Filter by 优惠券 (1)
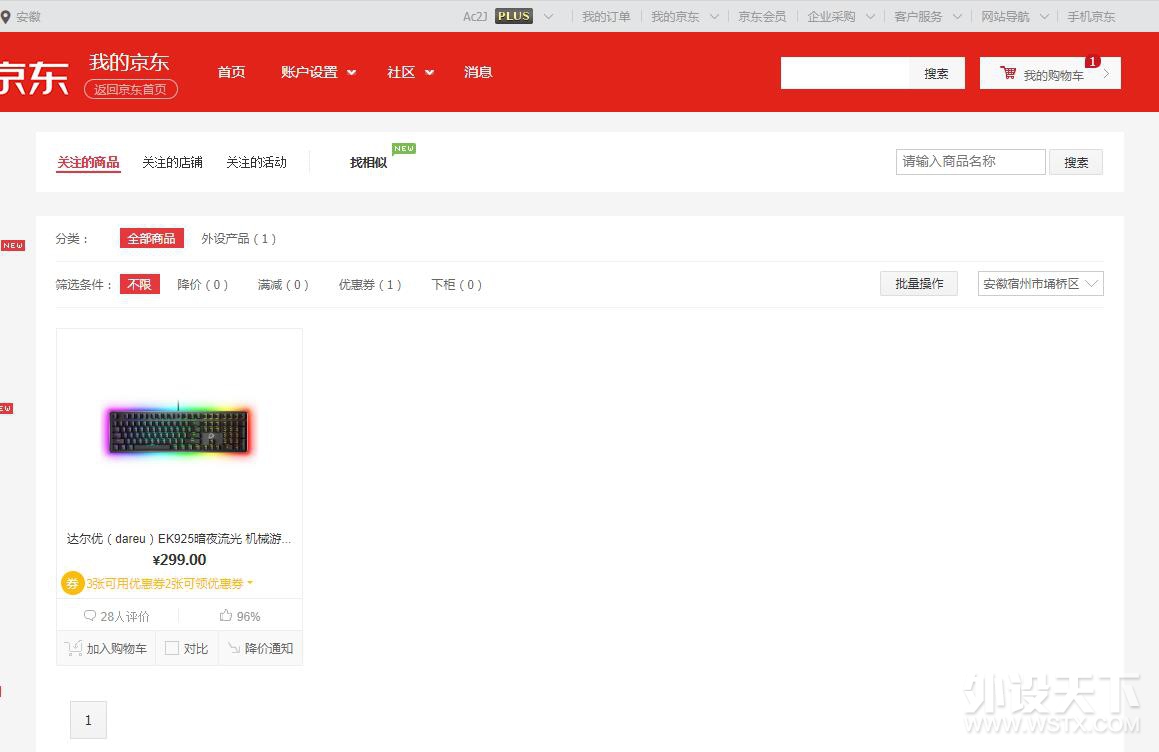Screen dimensions: 1159x752 370,284
